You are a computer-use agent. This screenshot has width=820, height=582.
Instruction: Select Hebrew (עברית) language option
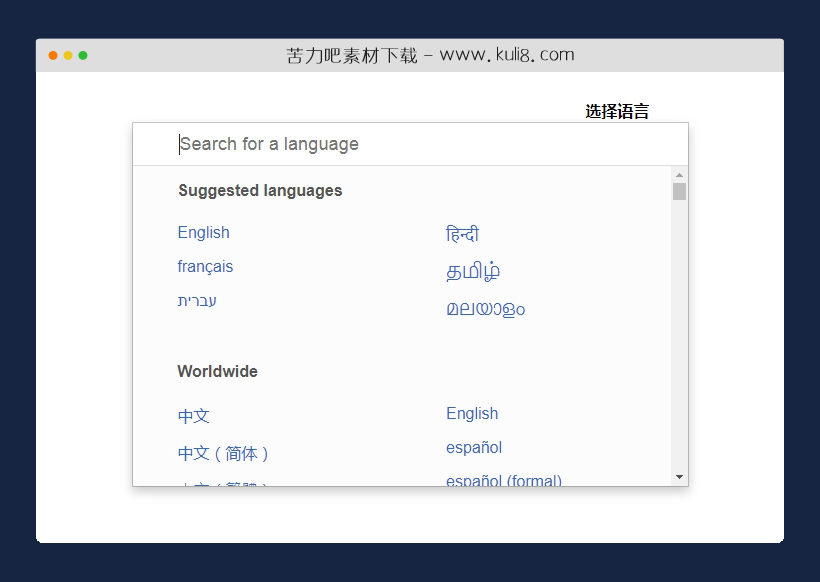[197, 300]
